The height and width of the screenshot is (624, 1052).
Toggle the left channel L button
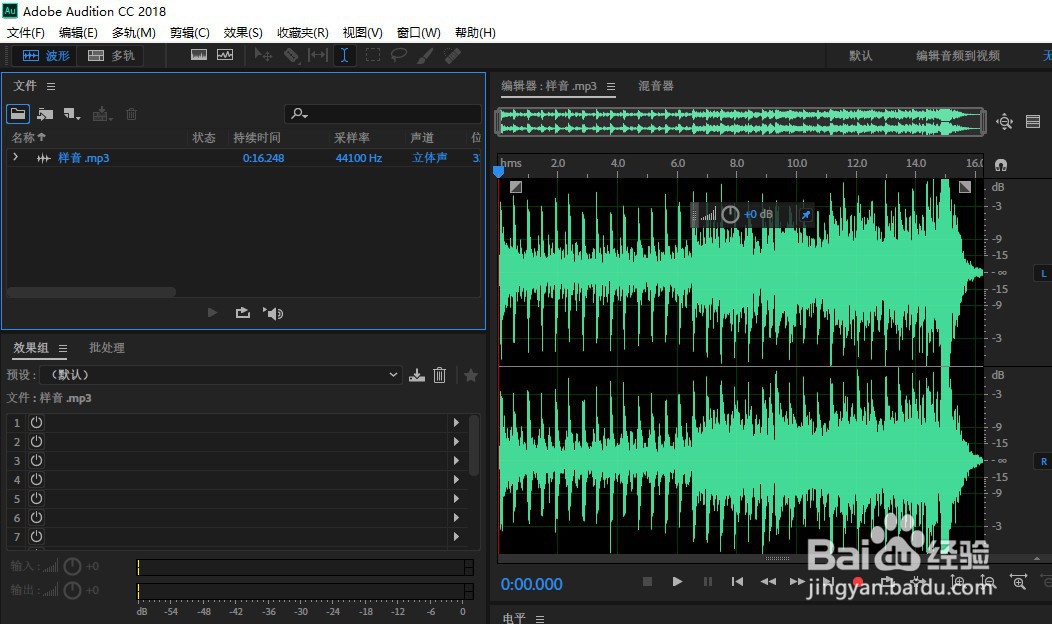[1043, 273]
